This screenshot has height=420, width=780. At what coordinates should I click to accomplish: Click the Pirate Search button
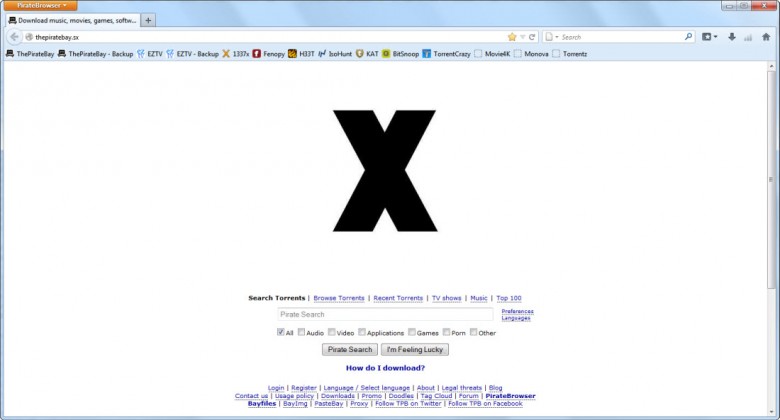tap(350, 349)
